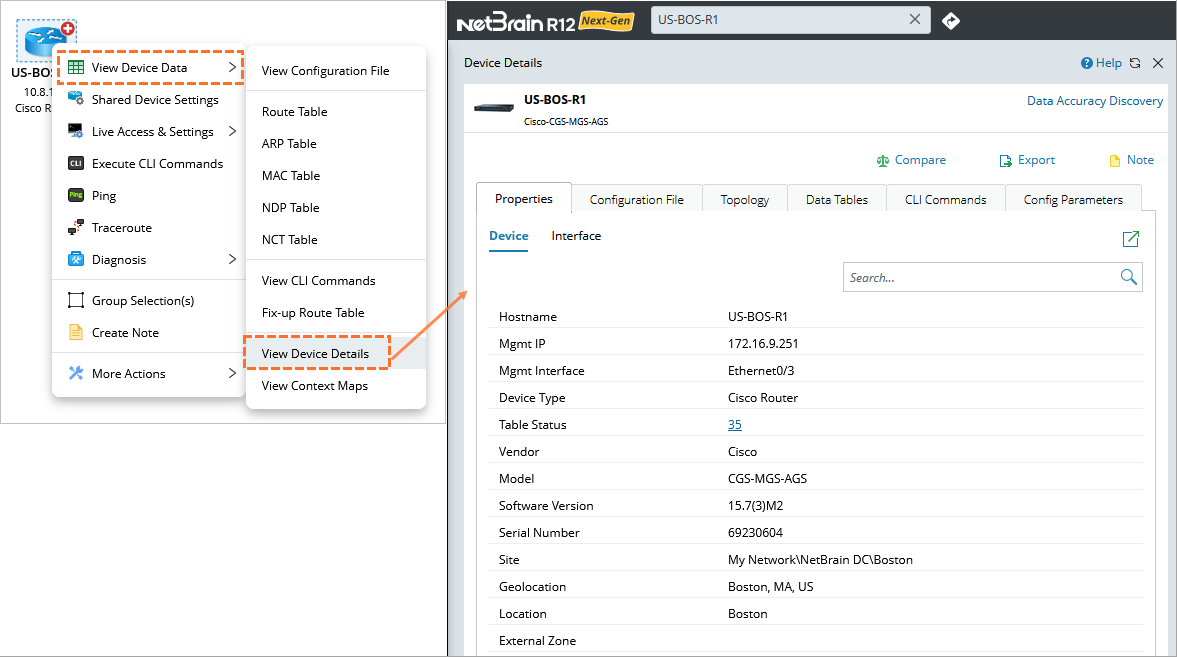
Task: Click the Export icon
Action: [1006, 161]
